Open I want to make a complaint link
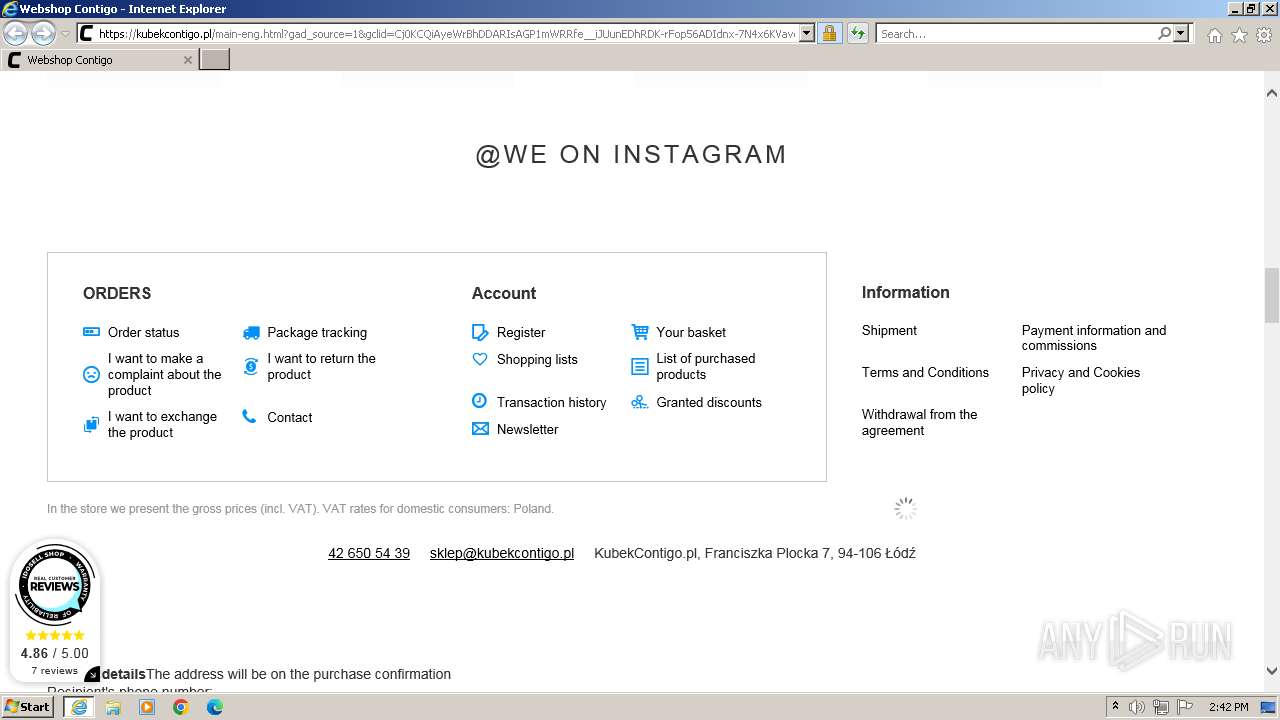The width and height of the screenshot is (1280, 720). [165, 375]
